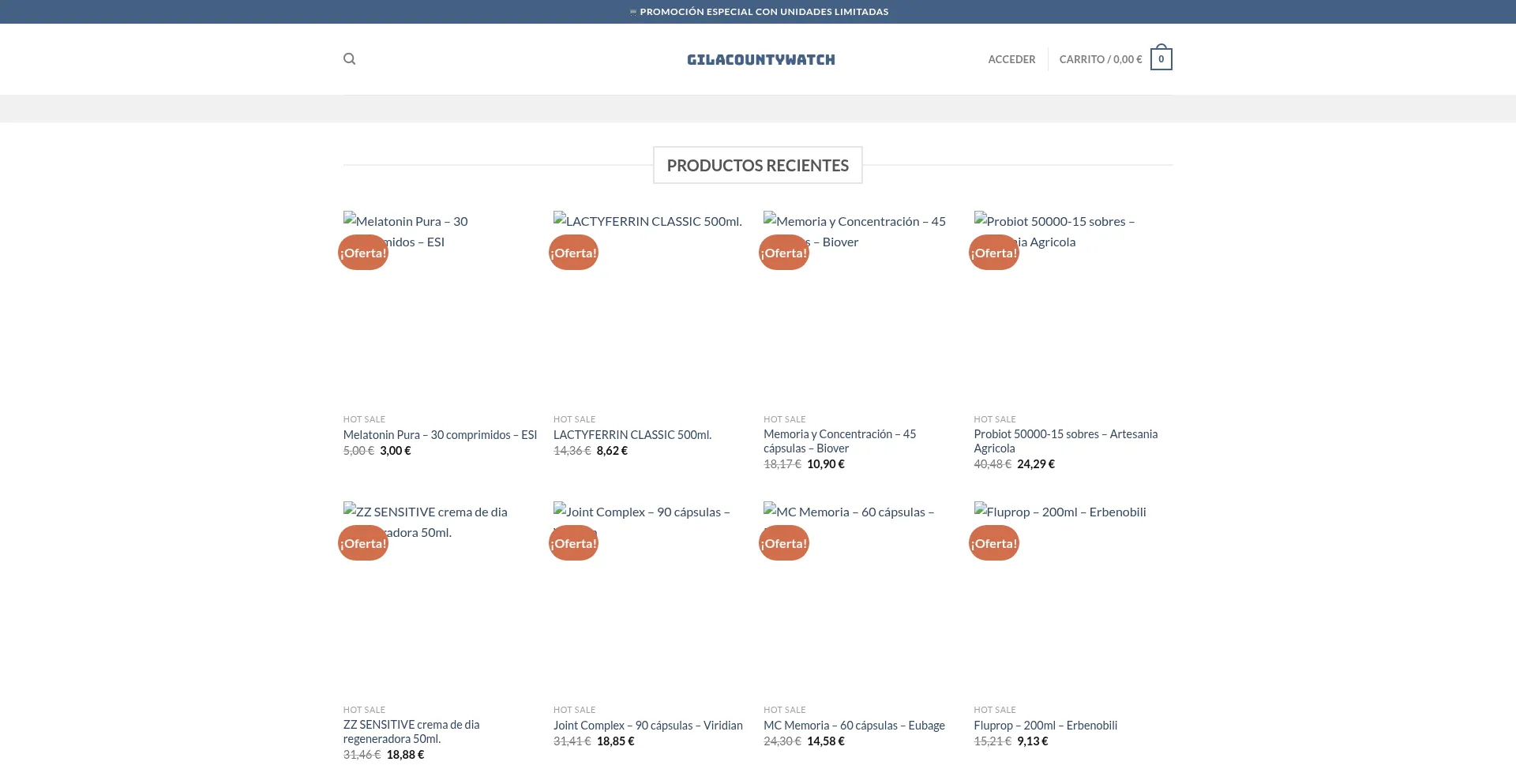Open the shopping cart bag icon

[1161, 59]
